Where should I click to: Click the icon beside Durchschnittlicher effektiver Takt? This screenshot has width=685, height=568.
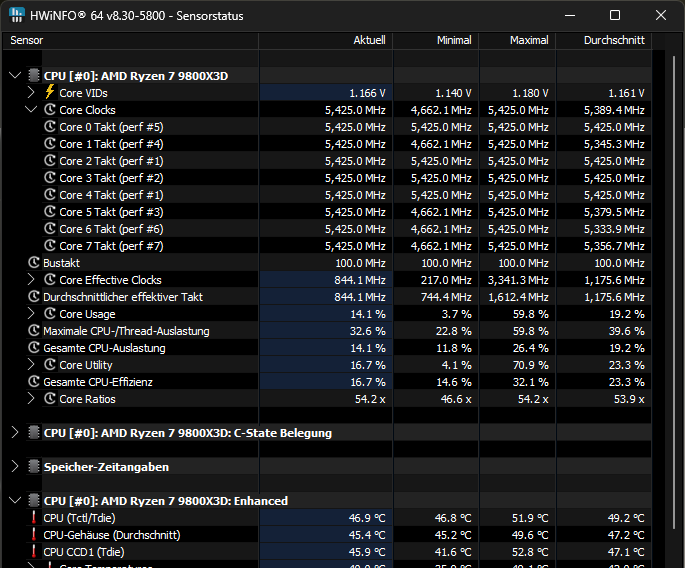coord(34,297)
